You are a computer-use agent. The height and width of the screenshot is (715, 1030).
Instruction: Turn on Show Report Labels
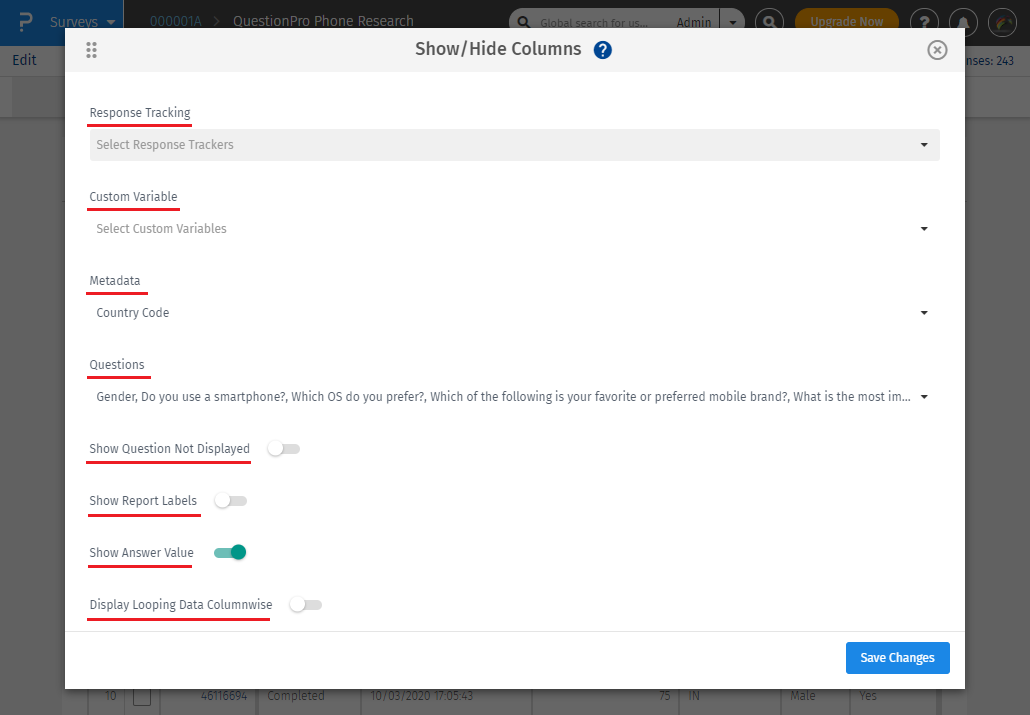[x=230, y=500]
